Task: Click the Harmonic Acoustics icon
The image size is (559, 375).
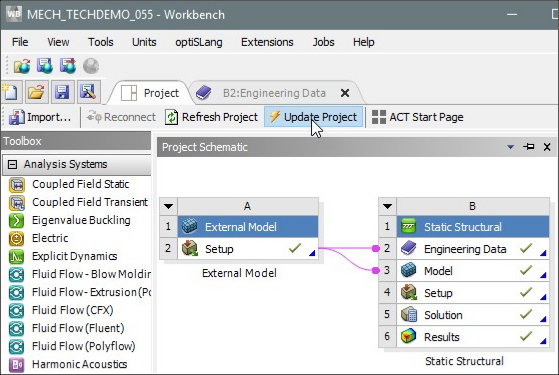Action: [x=16, y=365]
